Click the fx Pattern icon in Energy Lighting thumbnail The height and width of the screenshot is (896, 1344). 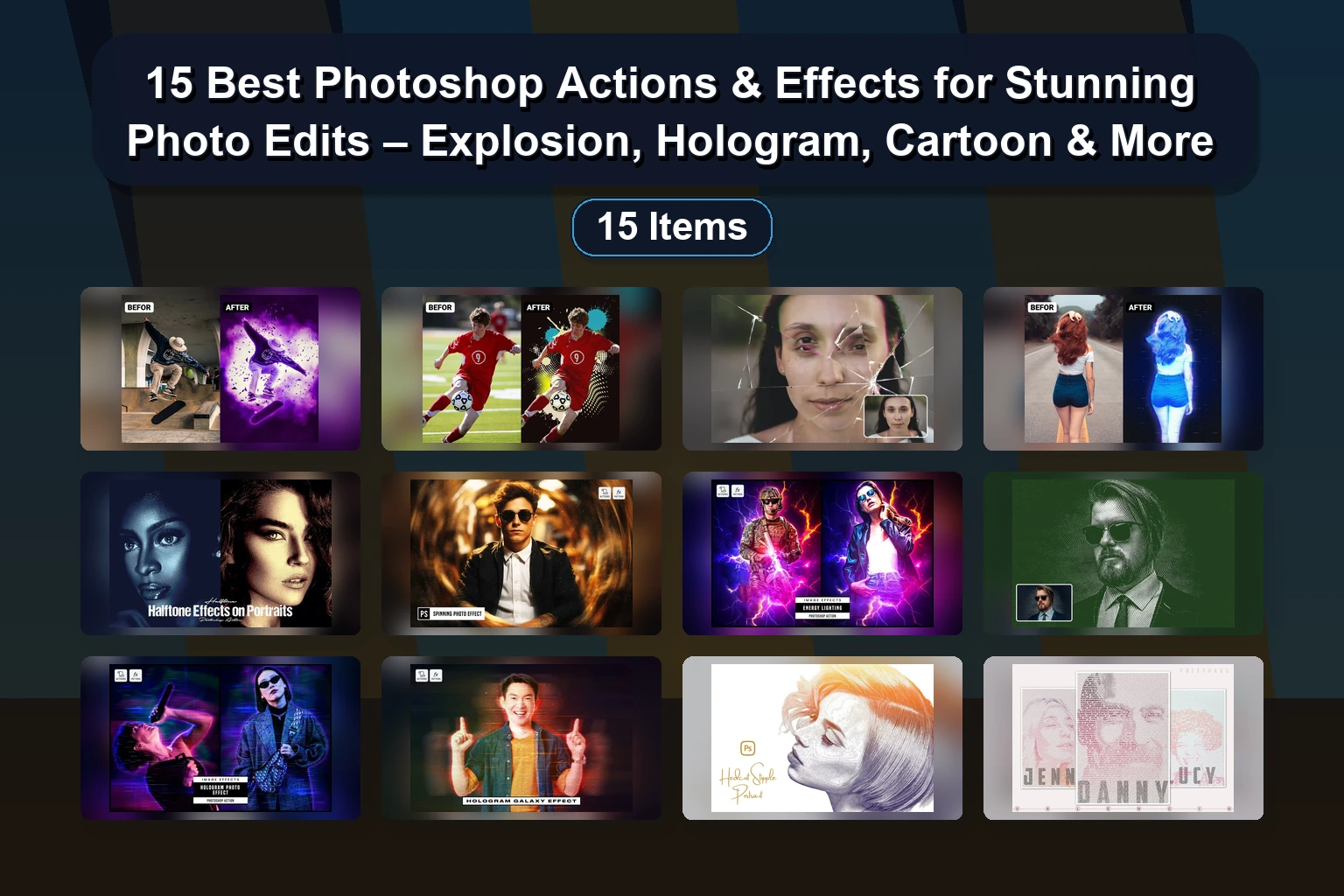point(738,491)
